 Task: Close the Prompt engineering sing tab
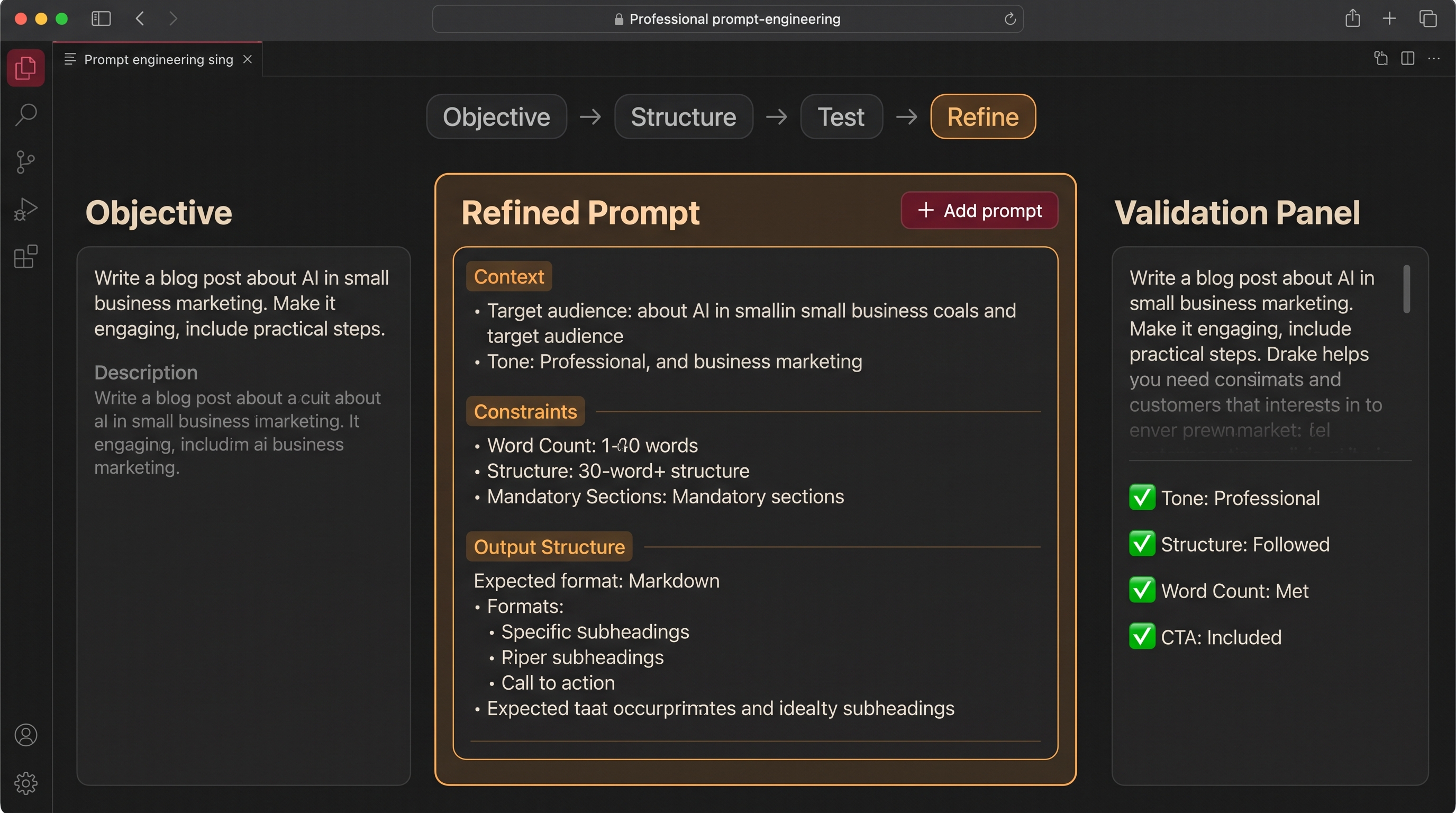[248, 59]
